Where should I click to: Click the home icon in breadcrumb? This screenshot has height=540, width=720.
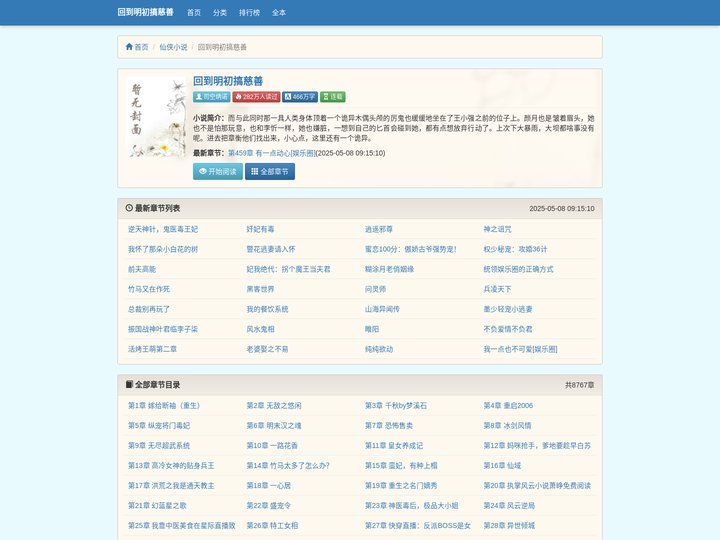[129, 47]
